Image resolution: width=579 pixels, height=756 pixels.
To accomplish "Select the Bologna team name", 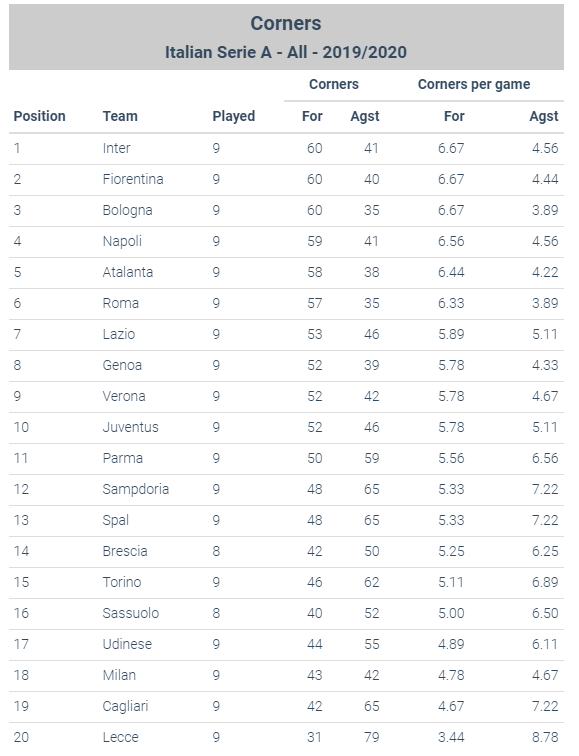I will click(x=127, y=211).
